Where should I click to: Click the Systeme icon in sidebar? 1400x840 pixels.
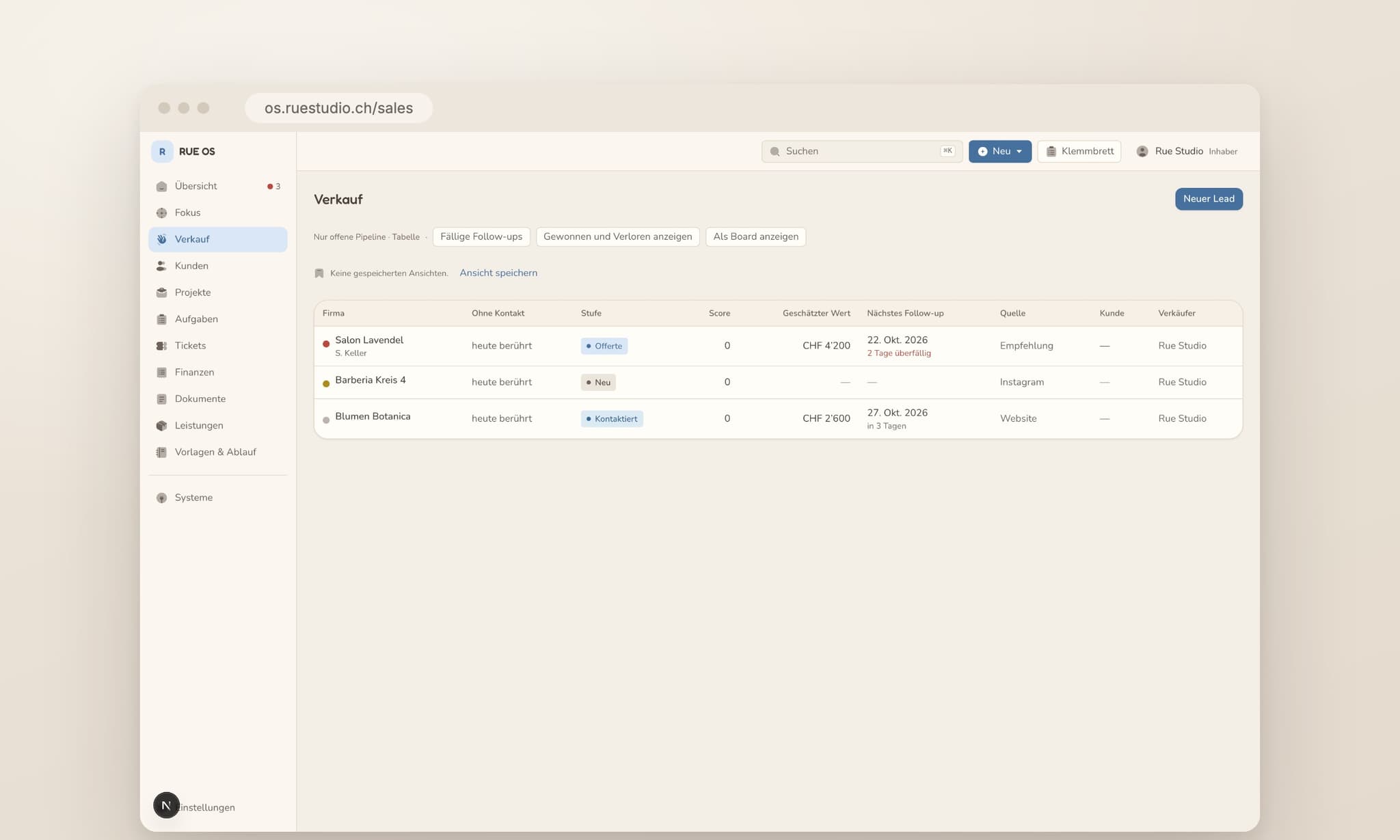(161, 498)
